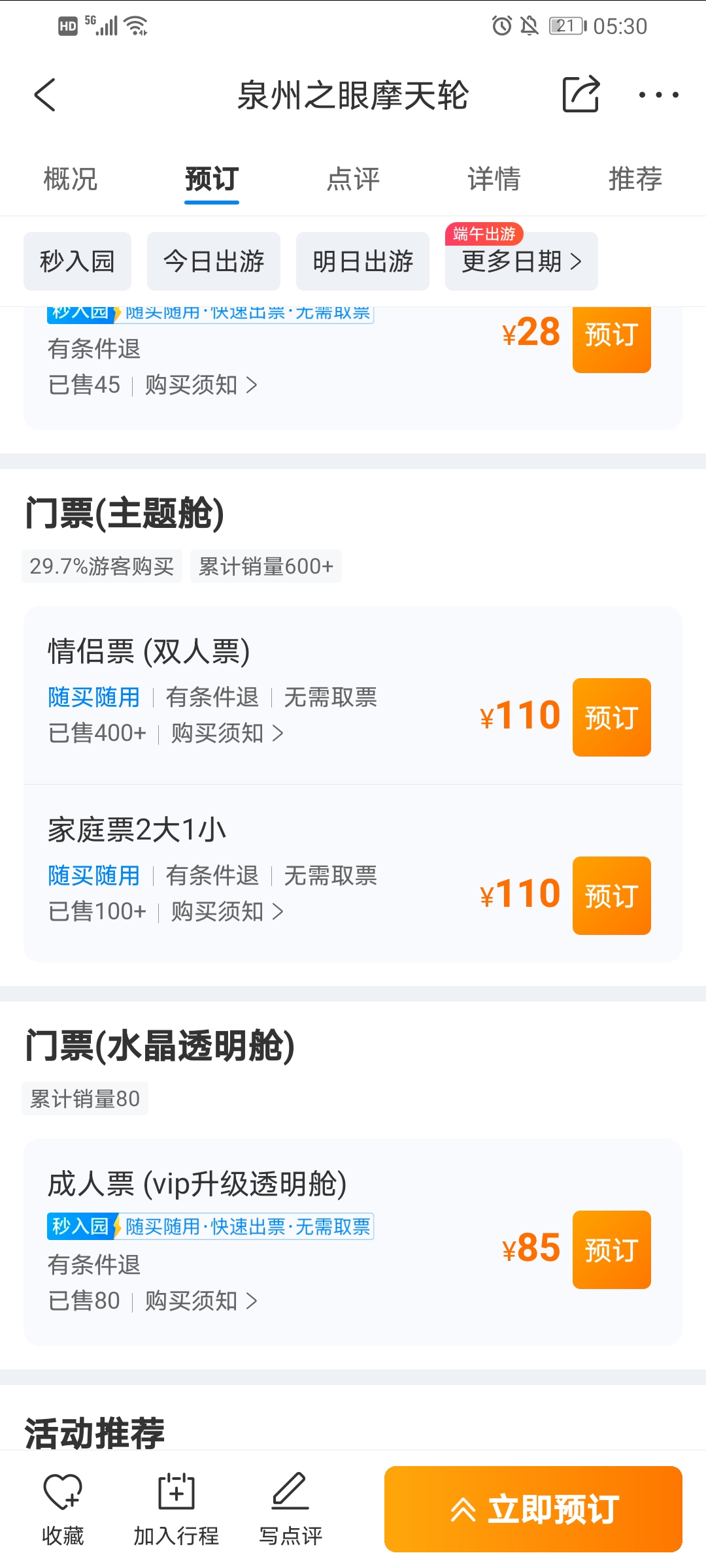Expand 更多日期 date options
This screenshot has height=1568, width=706.
pyautogui.click(x=521, y=261)
